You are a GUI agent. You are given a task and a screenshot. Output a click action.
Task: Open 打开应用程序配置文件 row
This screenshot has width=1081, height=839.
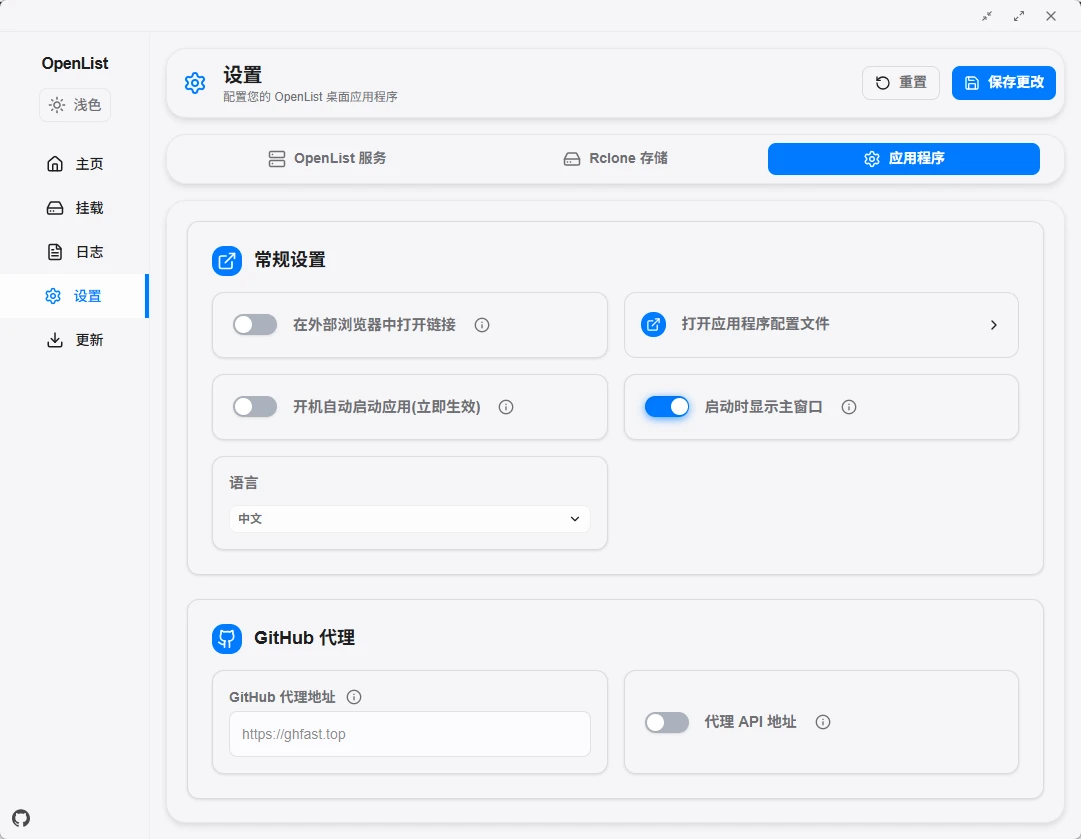(821, 325)
